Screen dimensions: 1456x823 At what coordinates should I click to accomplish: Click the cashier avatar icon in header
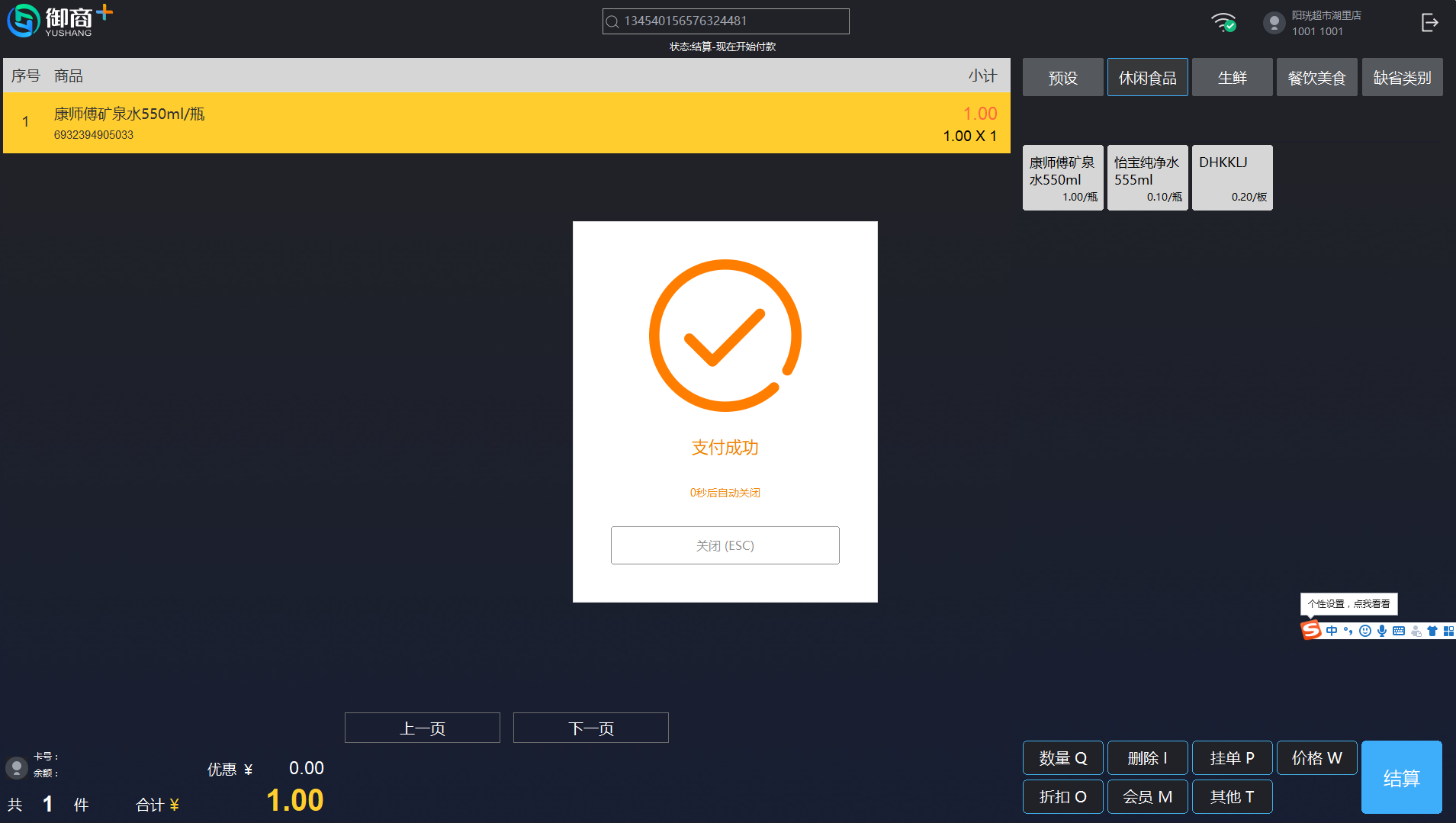[x=1274, y=23]
